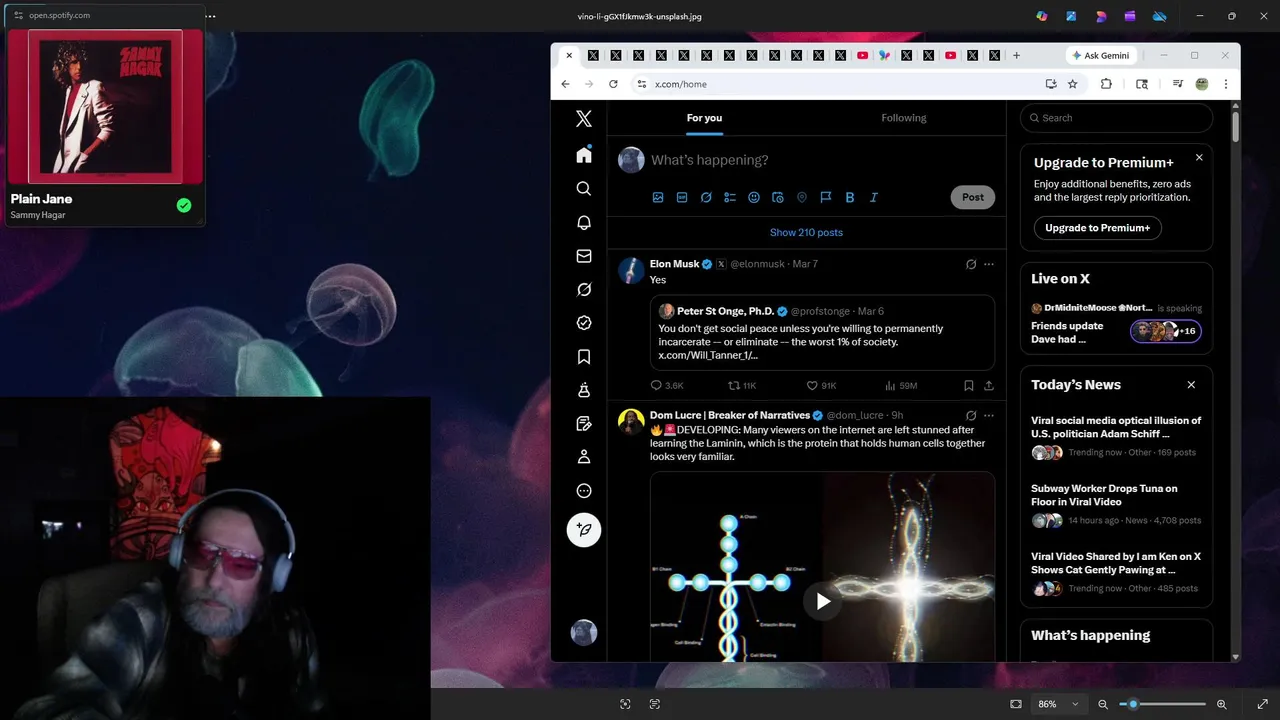The image size is (1280, 720).
Task: Open Ask Gemini in Chrome
Action: 1099,55
